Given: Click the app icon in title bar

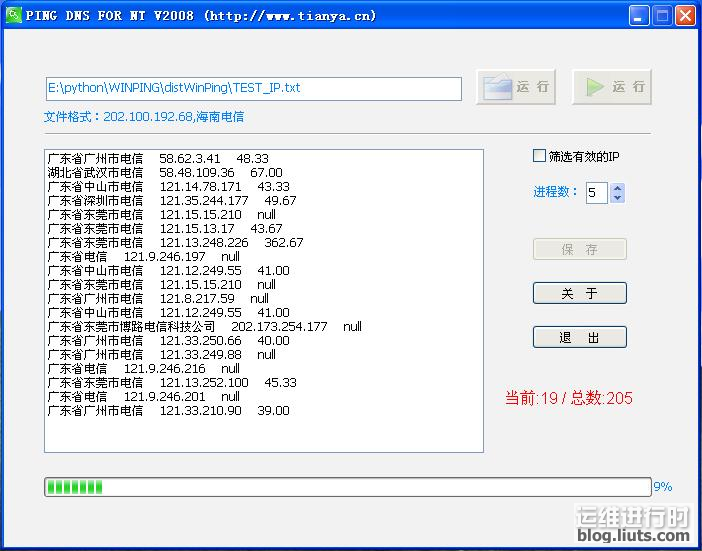Looking at the screenshot, I should 13,15.
